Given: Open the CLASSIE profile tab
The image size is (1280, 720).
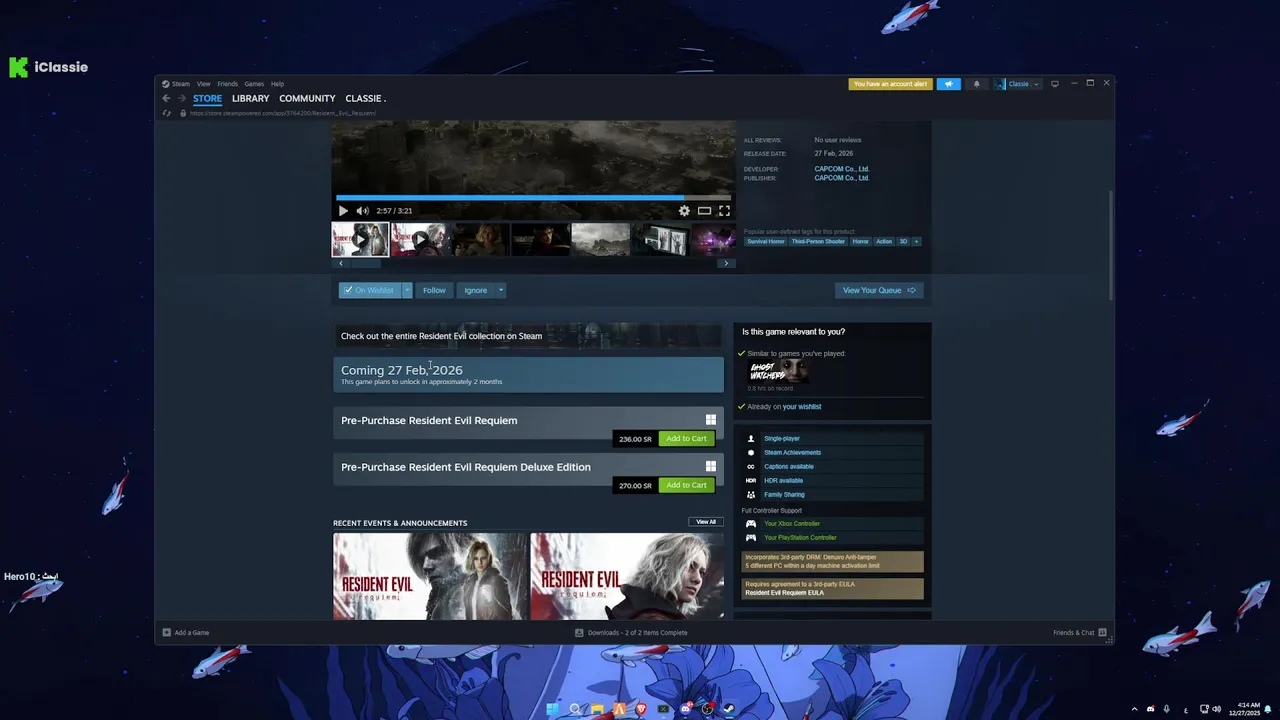Looking at the screenshot, I should [x=365, y=99].
